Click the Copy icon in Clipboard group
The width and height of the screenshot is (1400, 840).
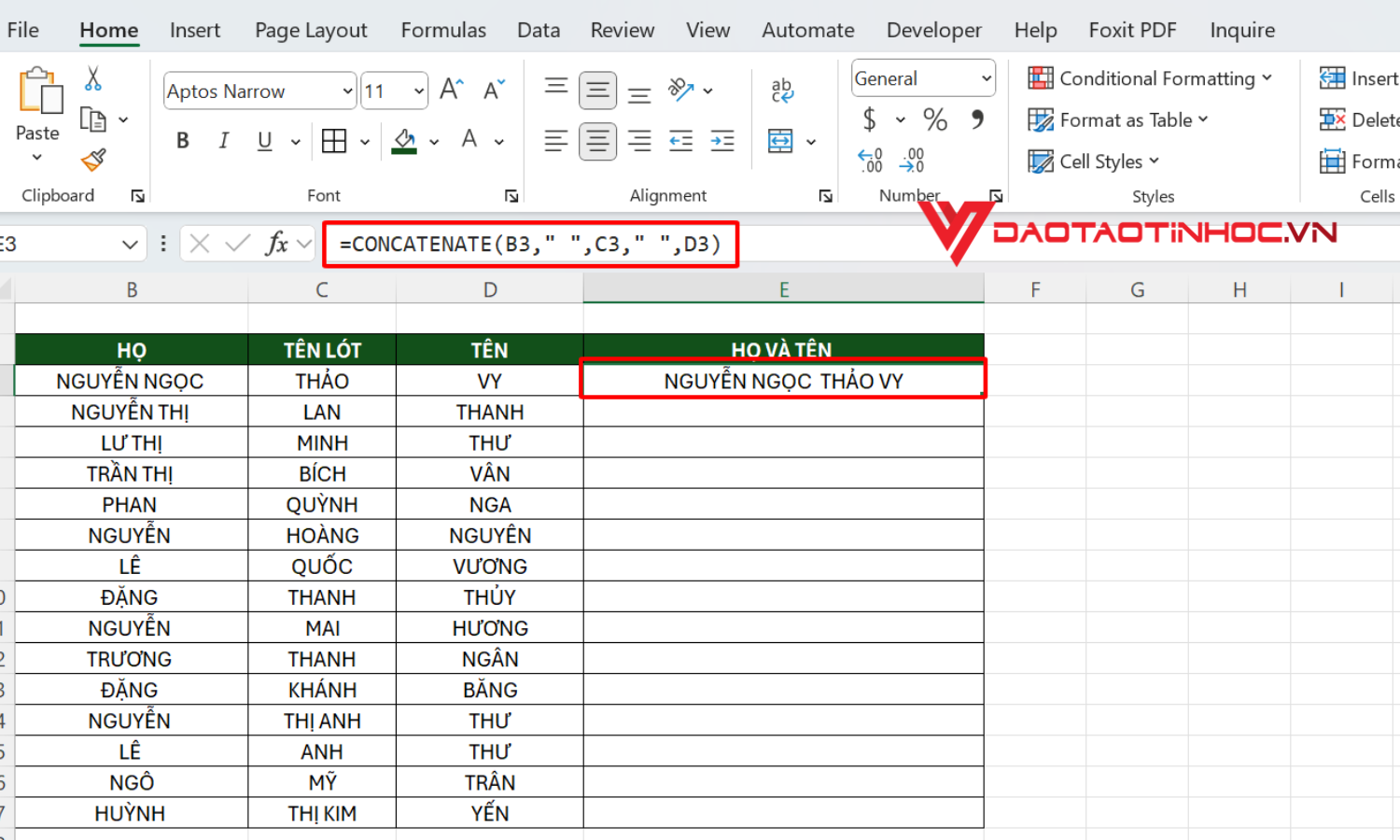(x=93, y=119)
